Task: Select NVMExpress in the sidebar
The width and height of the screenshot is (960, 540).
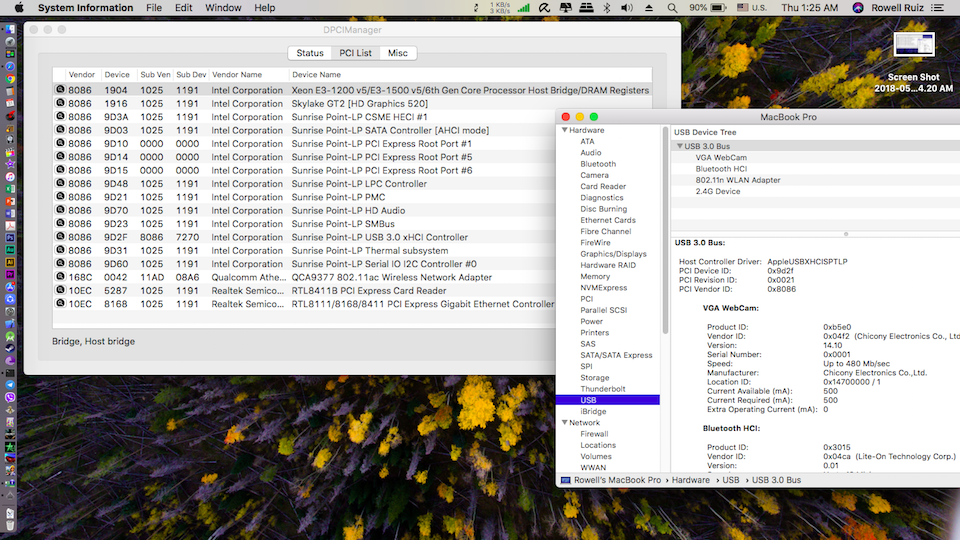Action: tap(604, 288)
